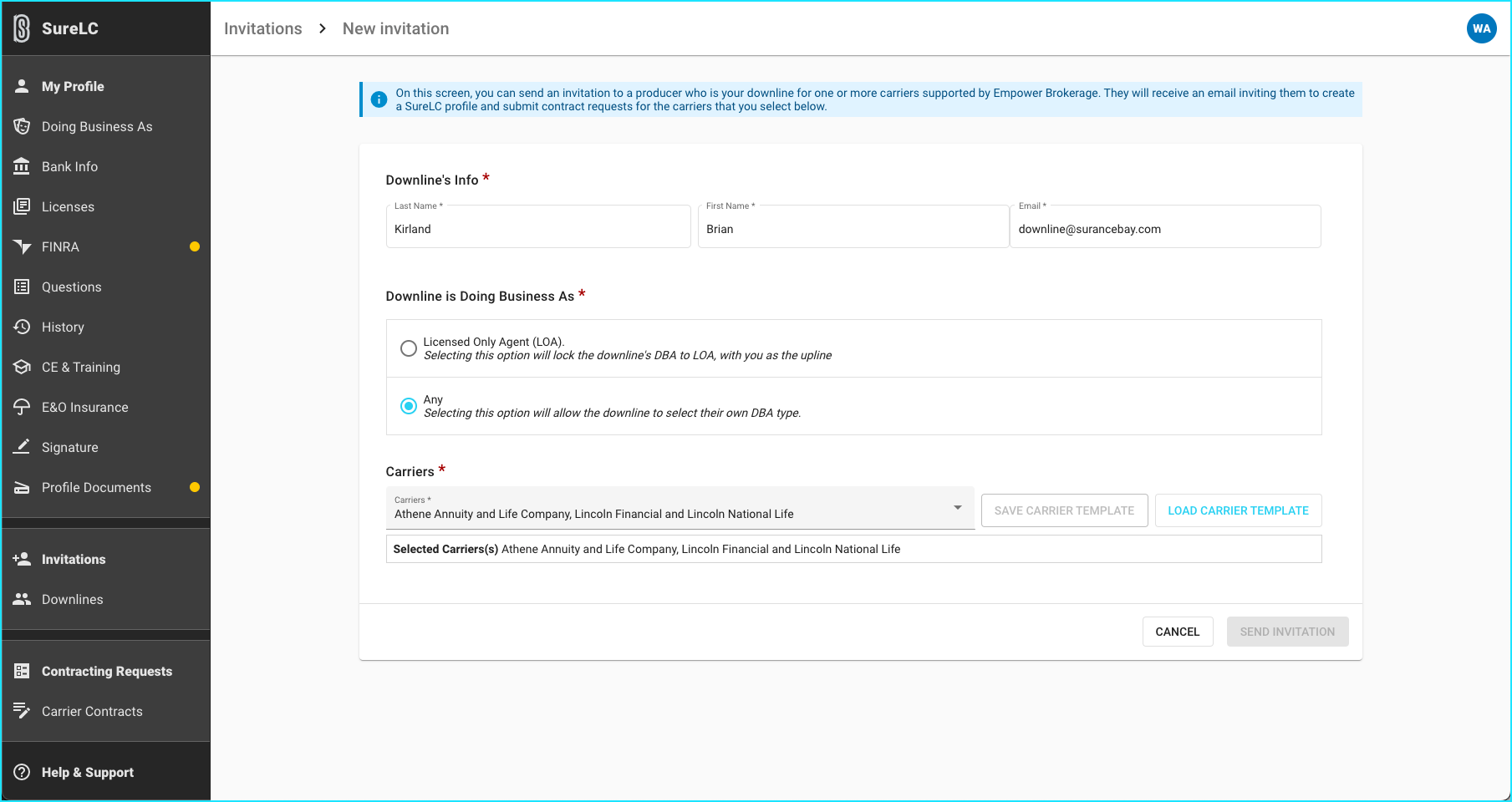Click the Last Name field containing Kirland
1512x802 pixels.
[538, 226]
